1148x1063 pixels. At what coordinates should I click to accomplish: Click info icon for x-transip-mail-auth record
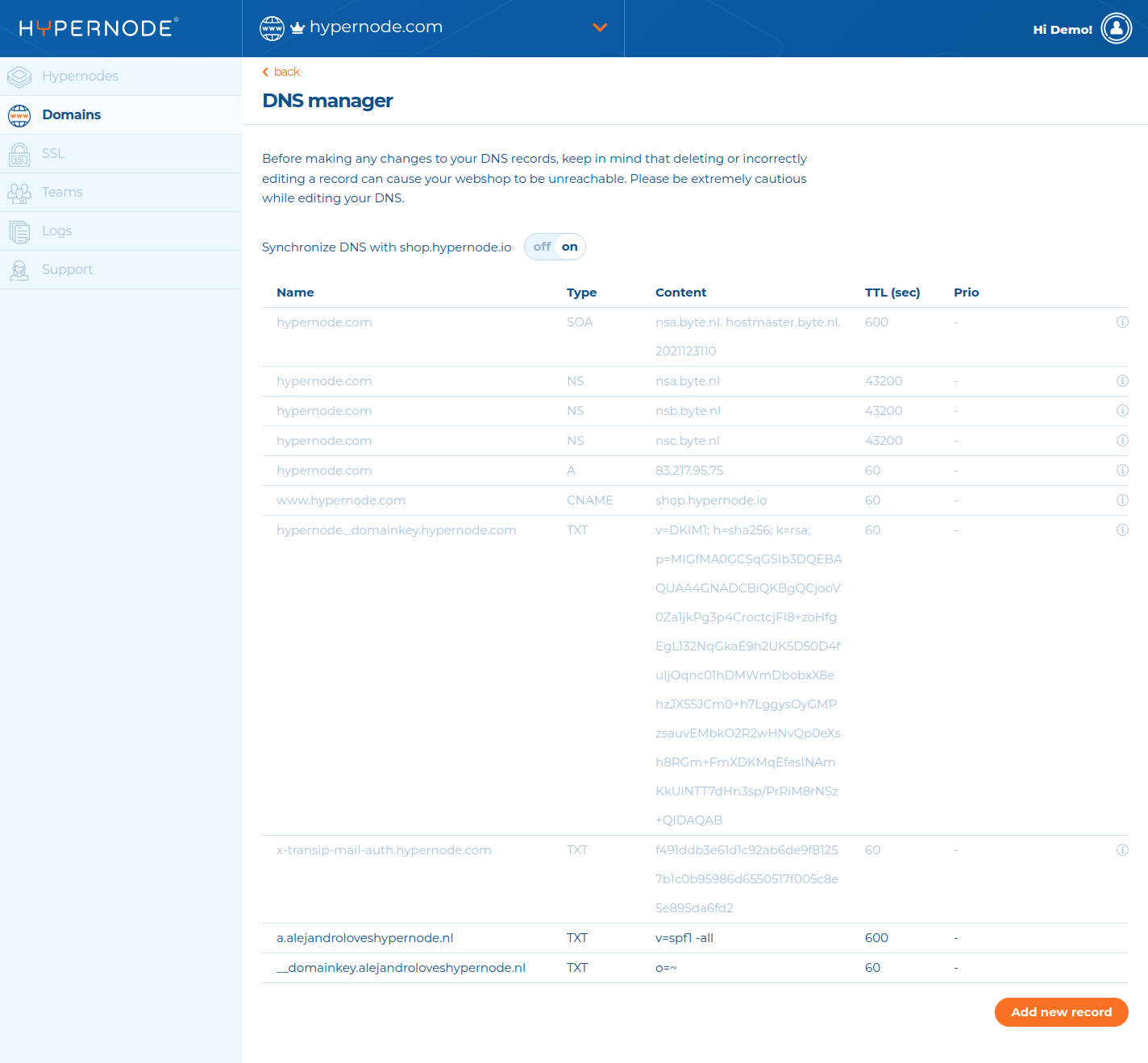(x=1122, y=850)
